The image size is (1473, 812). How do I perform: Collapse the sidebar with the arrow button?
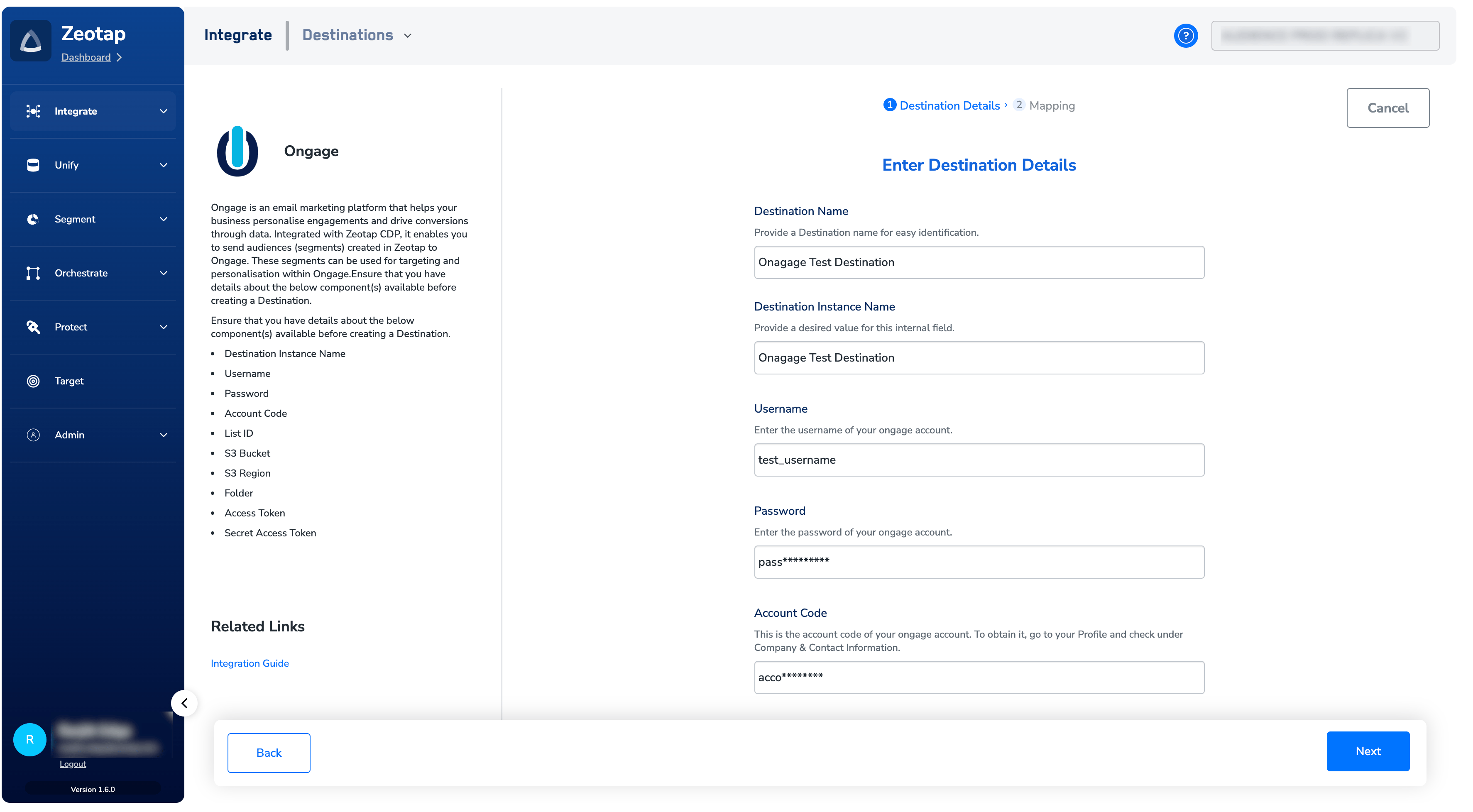click(184, 703)
